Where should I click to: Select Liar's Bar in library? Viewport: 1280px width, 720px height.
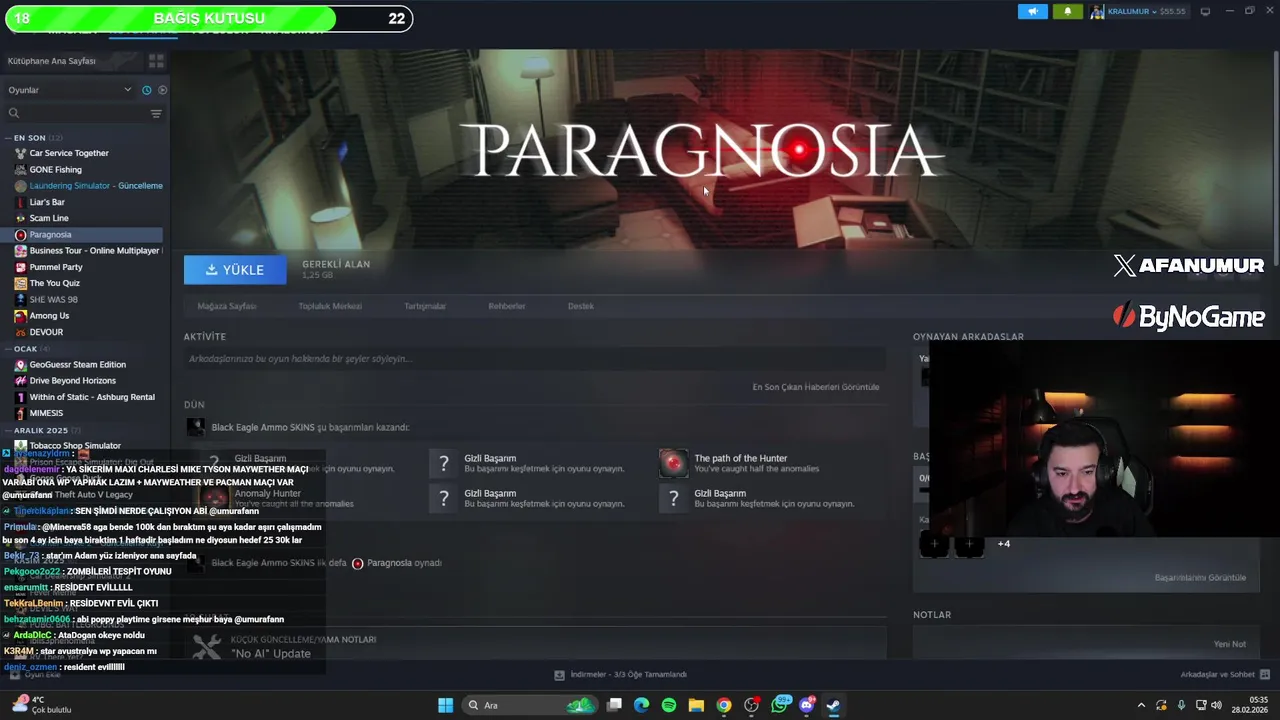47,202
